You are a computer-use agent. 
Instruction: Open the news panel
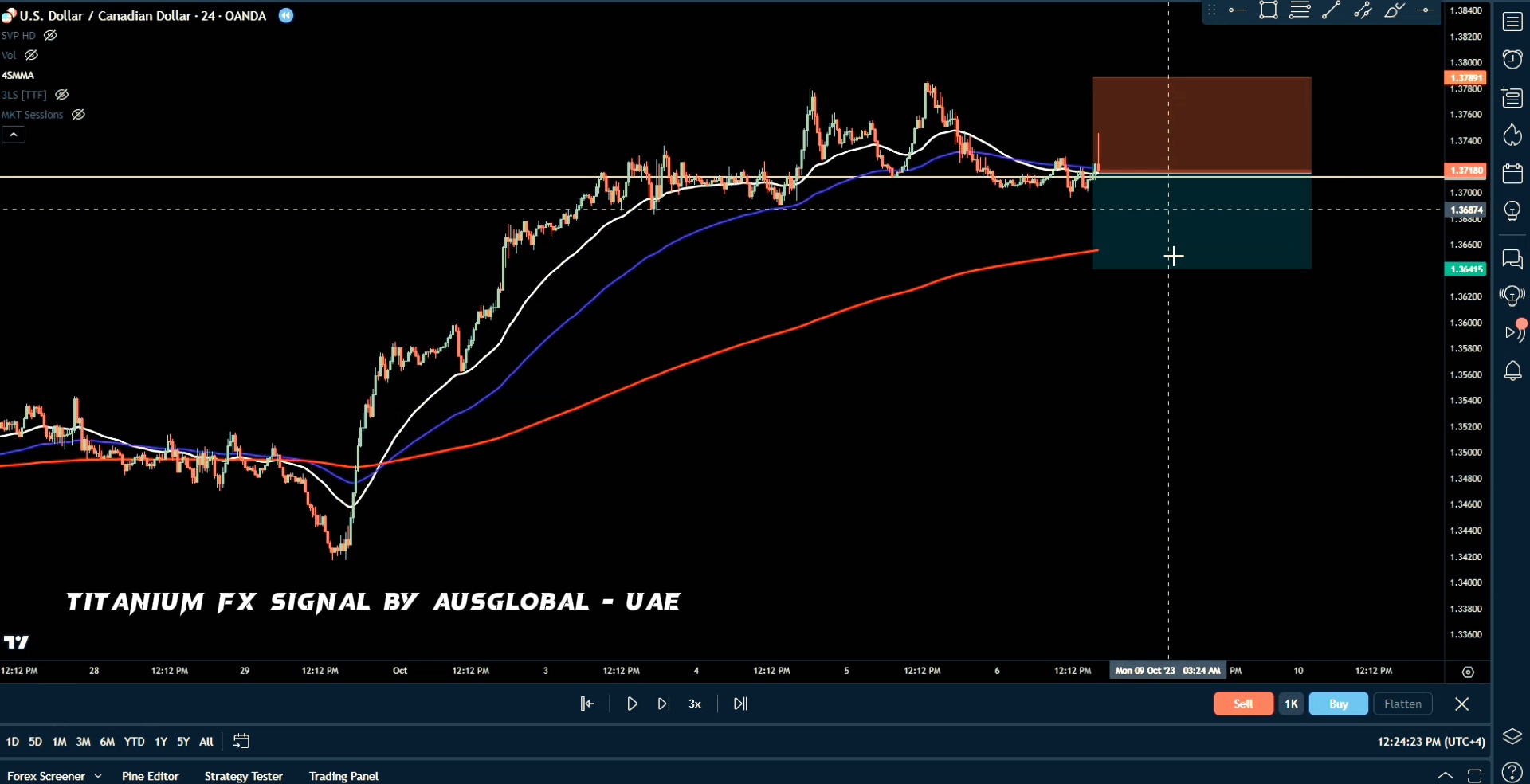pyautogui.click(x=1512, y=97)
